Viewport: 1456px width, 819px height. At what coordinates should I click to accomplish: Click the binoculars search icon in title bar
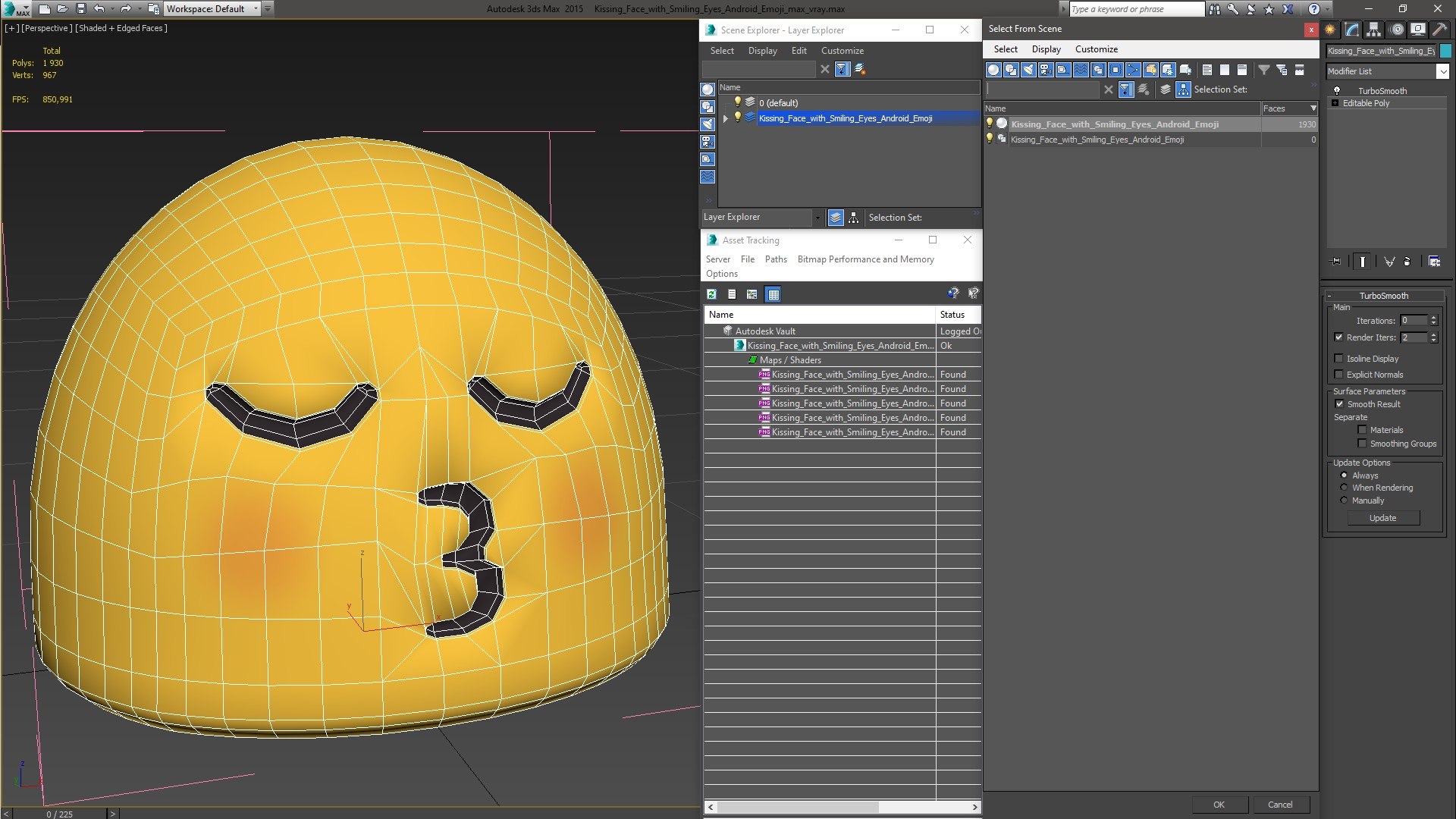point(1216,9)
